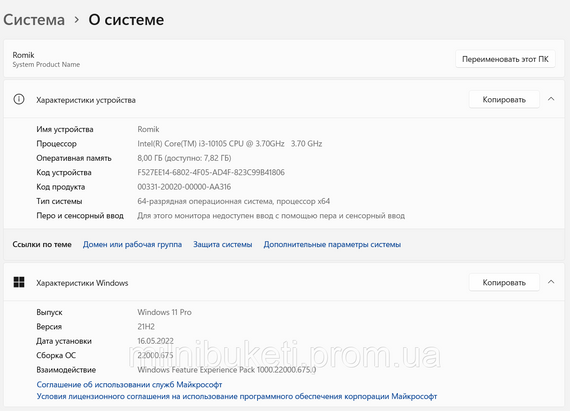This screenshot has width=570, height=411.
Task: Collapse the Характеристики устройства section chevron
Action: [x=551, y=99]
